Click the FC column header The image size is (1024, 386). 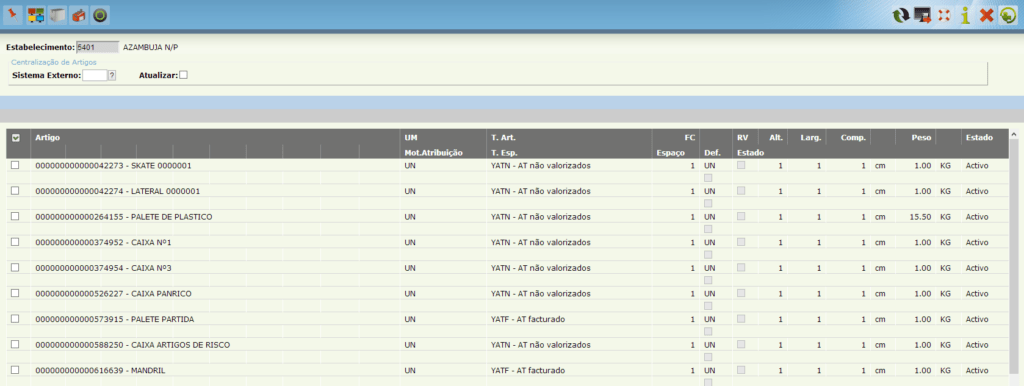tap(690, 138)
